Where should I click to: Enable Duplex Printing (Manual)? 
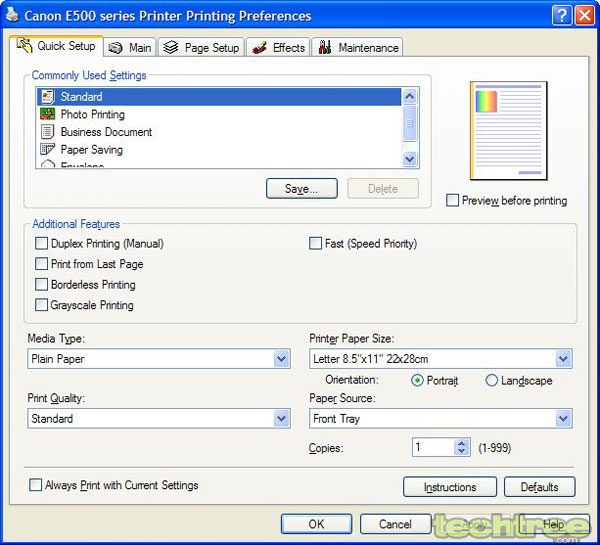[x=41, y=243]
